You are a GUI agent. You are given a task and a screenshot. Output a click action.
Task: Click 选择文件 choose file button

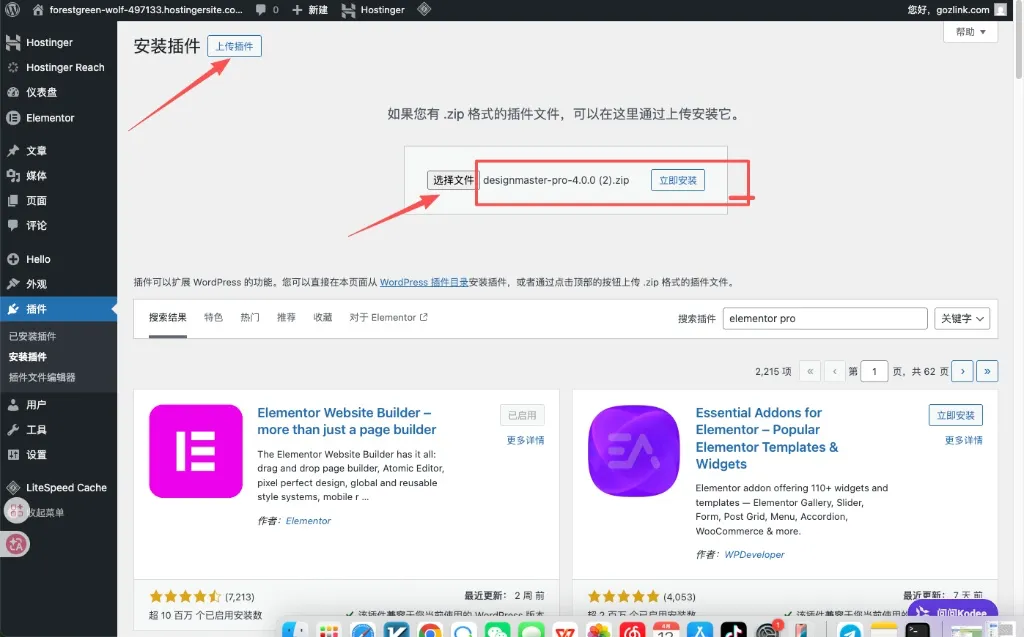[452, 180]
